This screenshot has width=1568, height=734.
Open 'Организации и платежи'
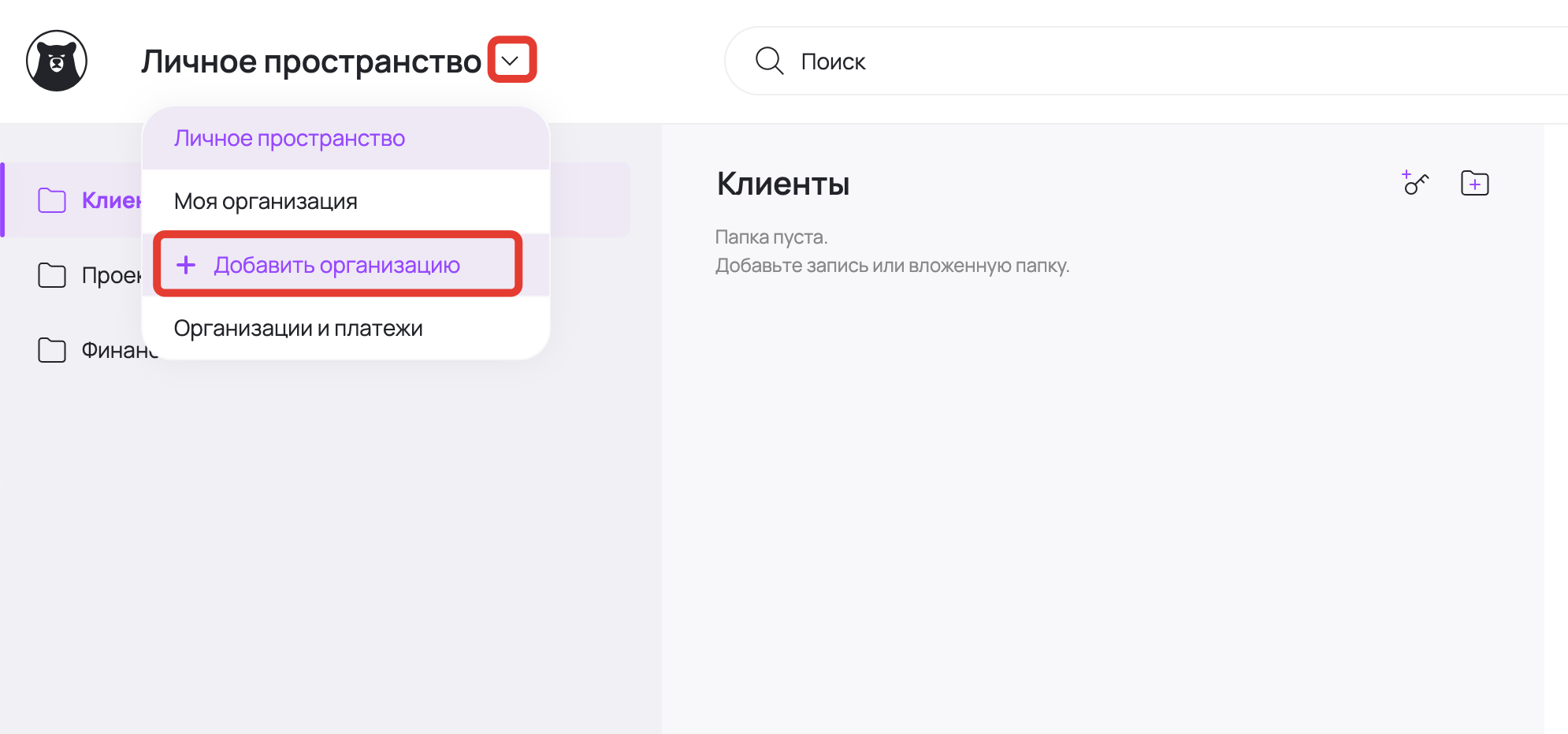coord(345,328)
